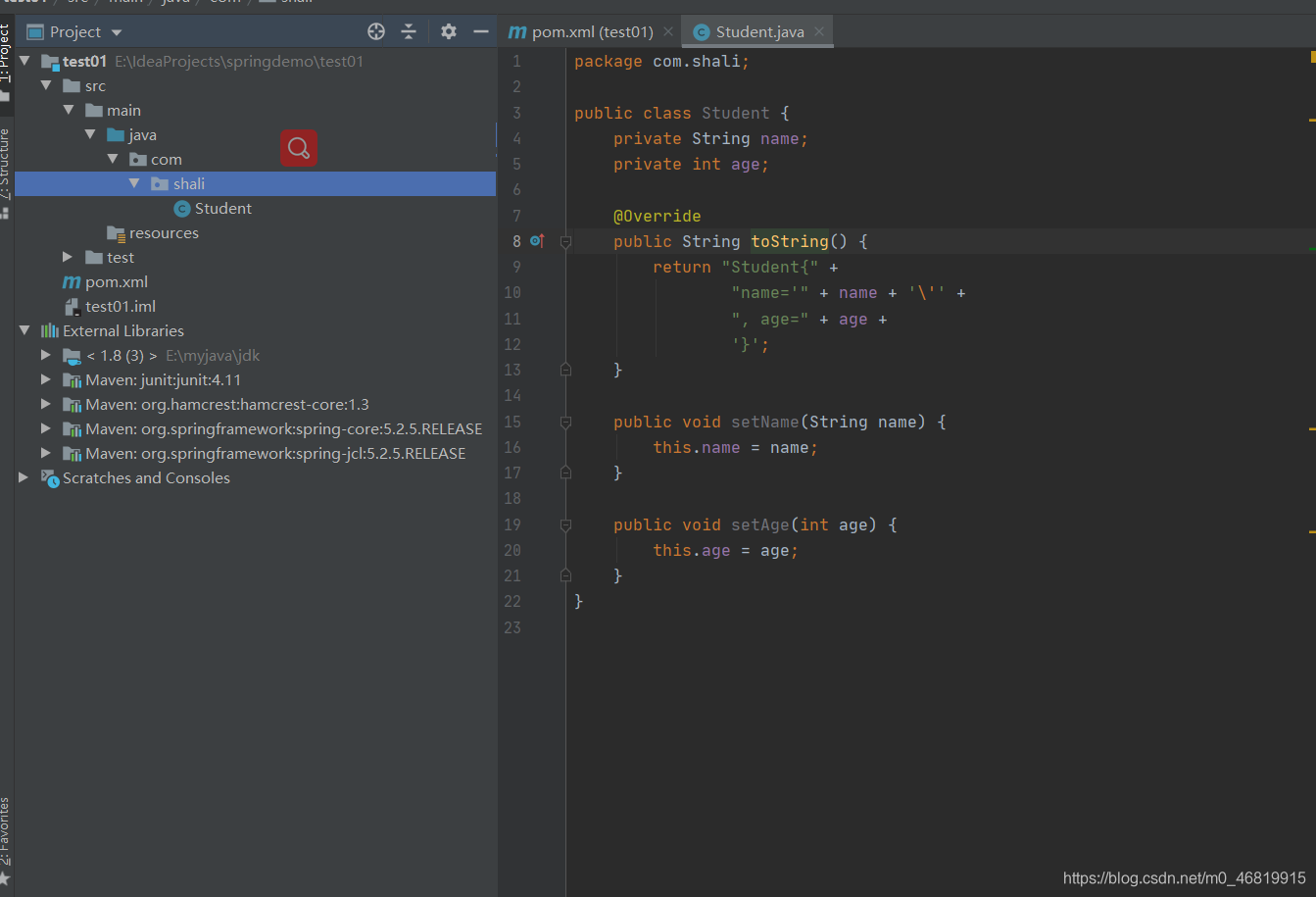
Task: Hide the Project panel with minus icon
Action: coord(480,31)
